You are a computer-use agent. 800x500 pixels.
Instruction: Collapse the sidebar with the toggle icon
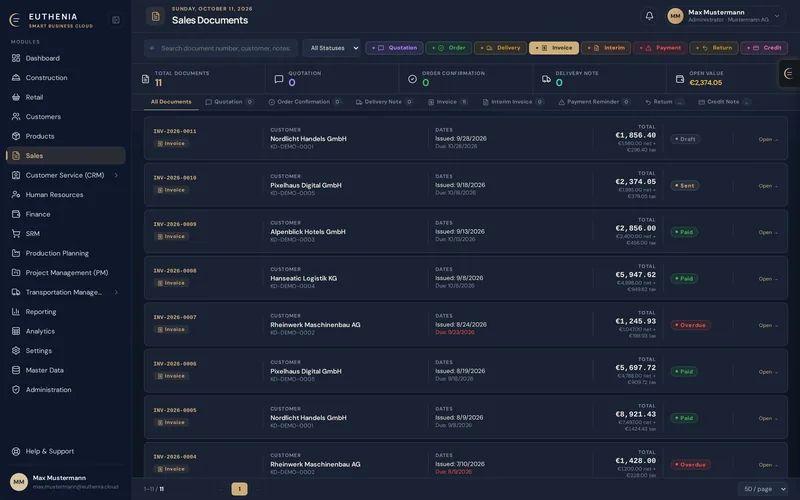pyautogui.click(x=116, y=20)
